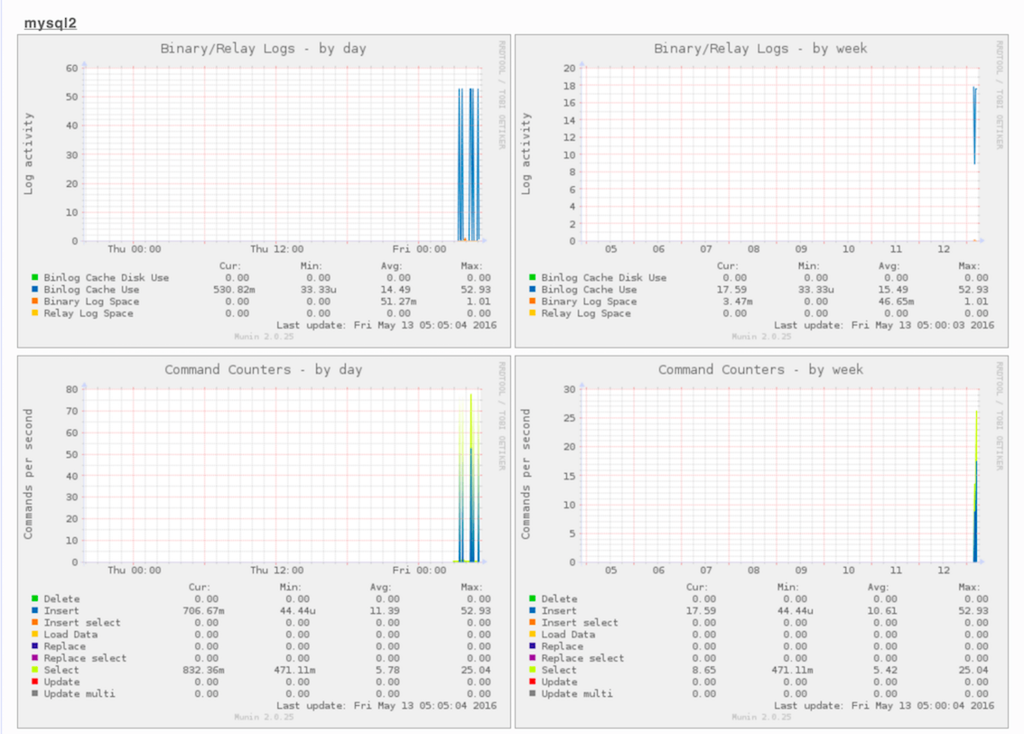Click the Insert average value 10.61
The image size is (1024, 734).
coord(882,611)
